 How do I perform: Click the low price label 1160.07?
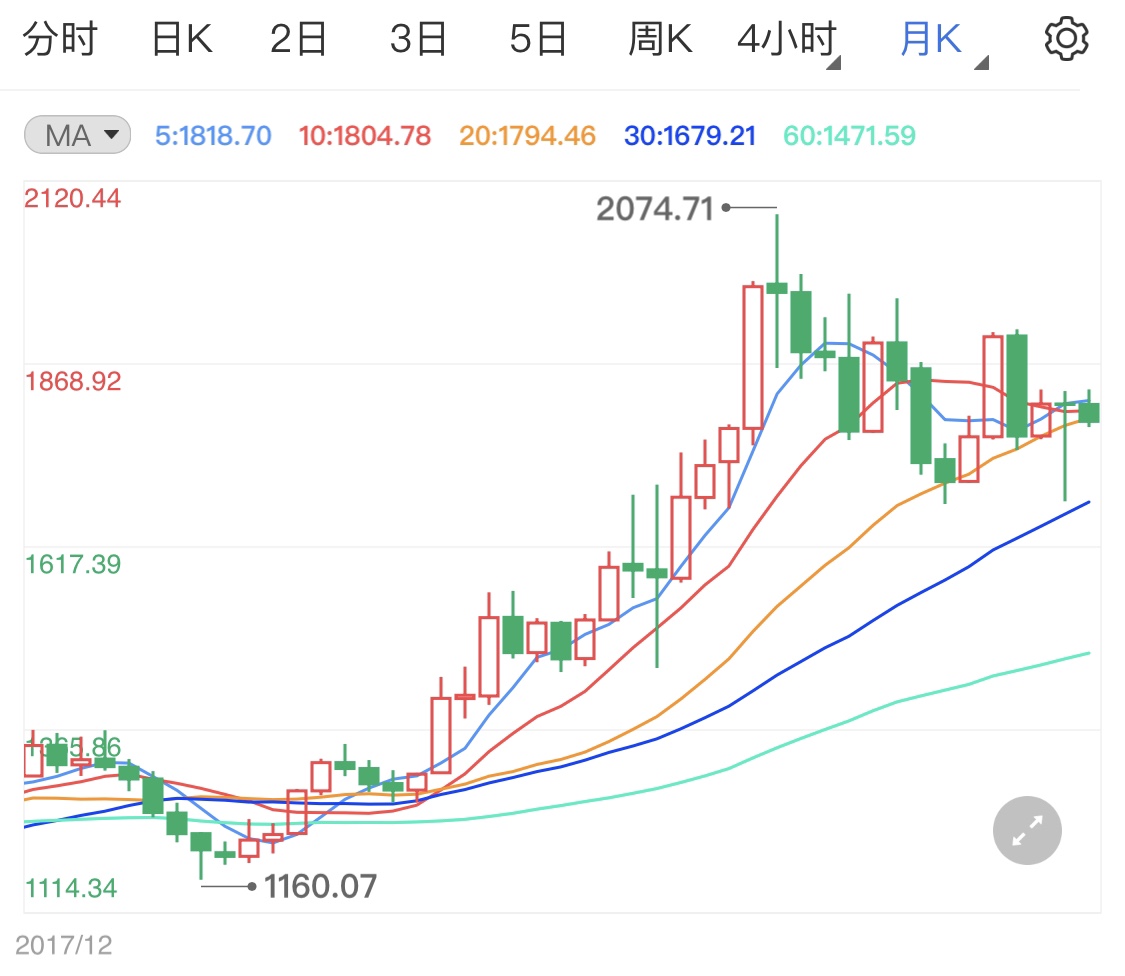tap(320, 887)
